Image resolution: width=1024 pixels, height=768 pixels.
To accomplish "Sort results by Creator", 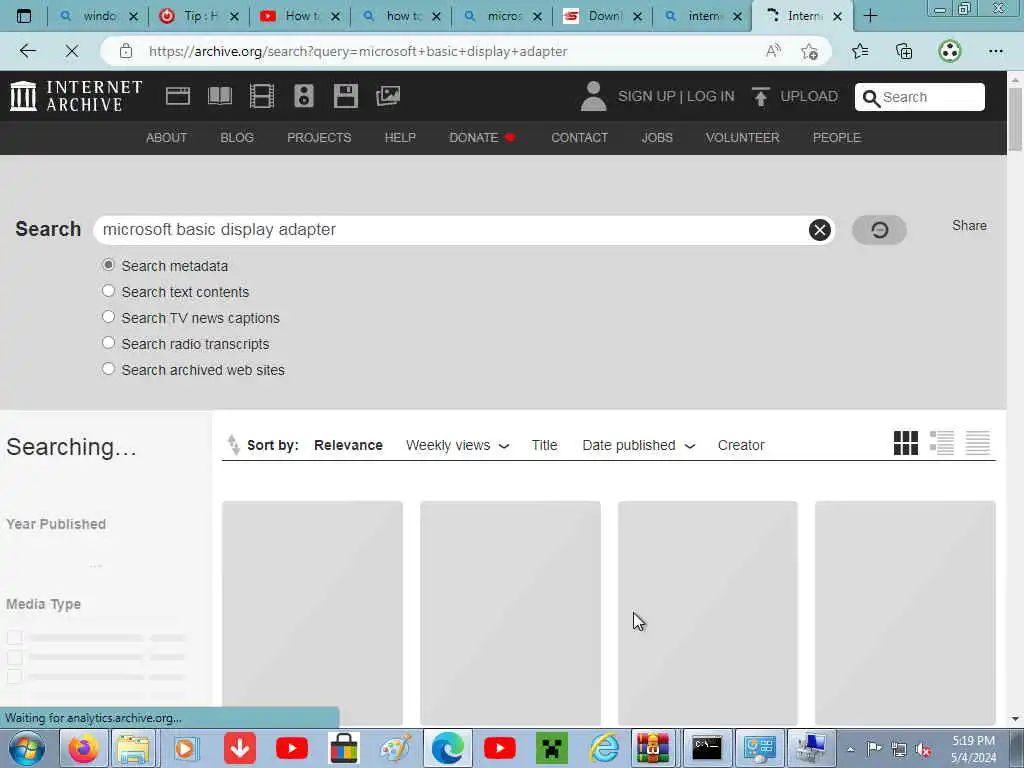I will point(741,445).
